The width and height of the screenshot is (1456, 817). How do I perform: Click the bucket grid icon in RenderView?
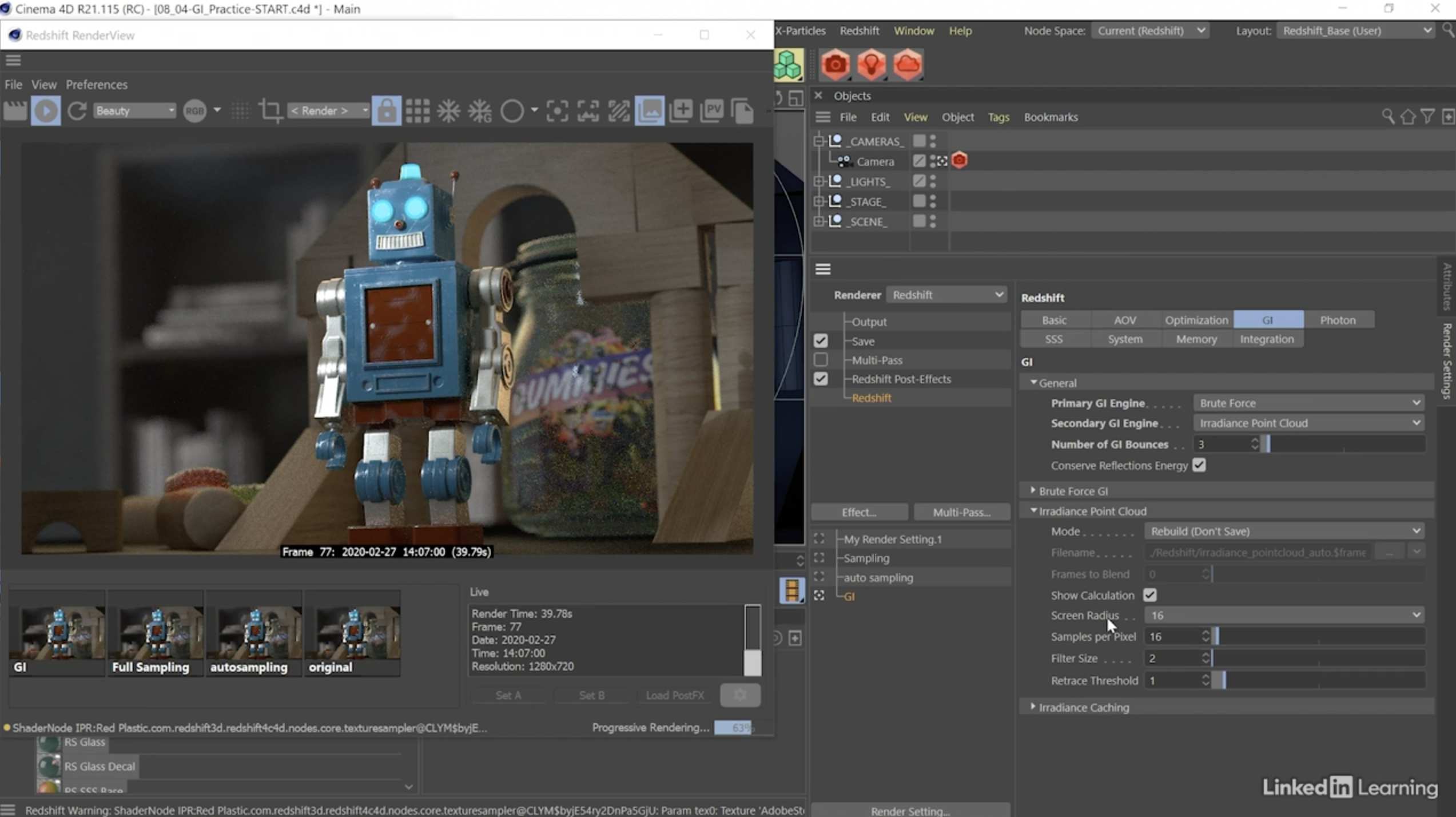417,110
